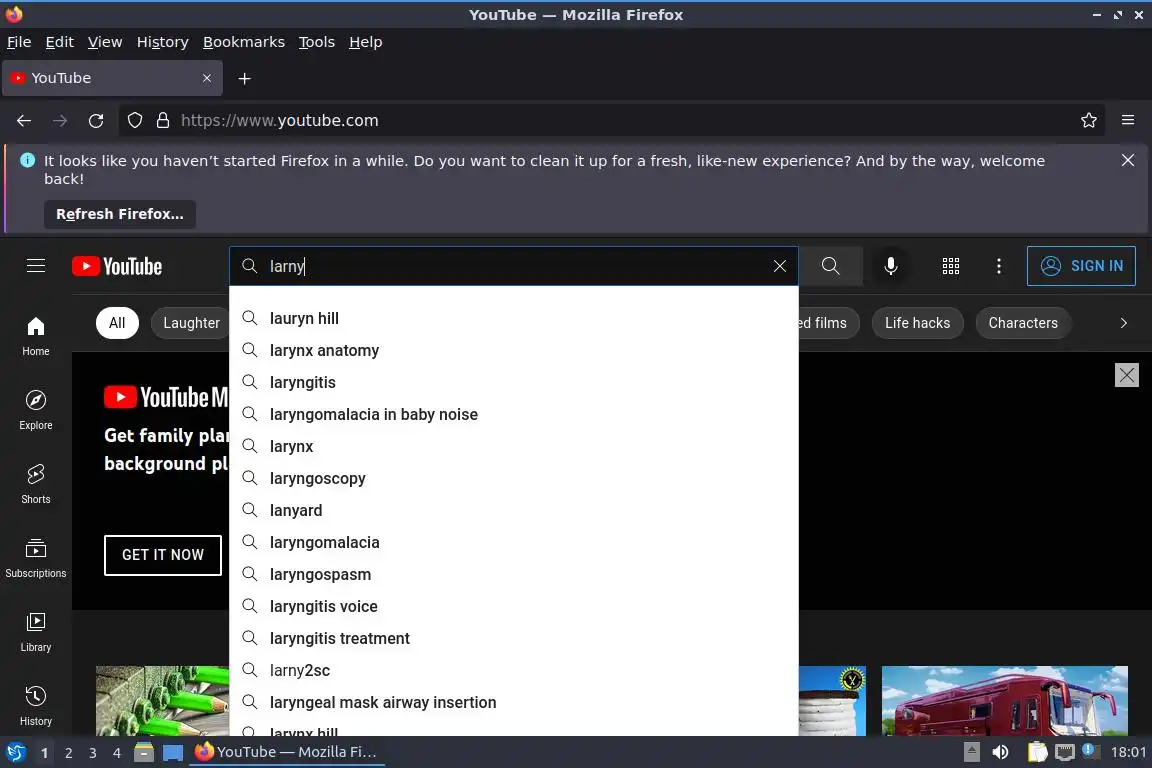Open Subscriptions in sidebar
Screen dimensions: 1152x768
click(x=36, y=558)
